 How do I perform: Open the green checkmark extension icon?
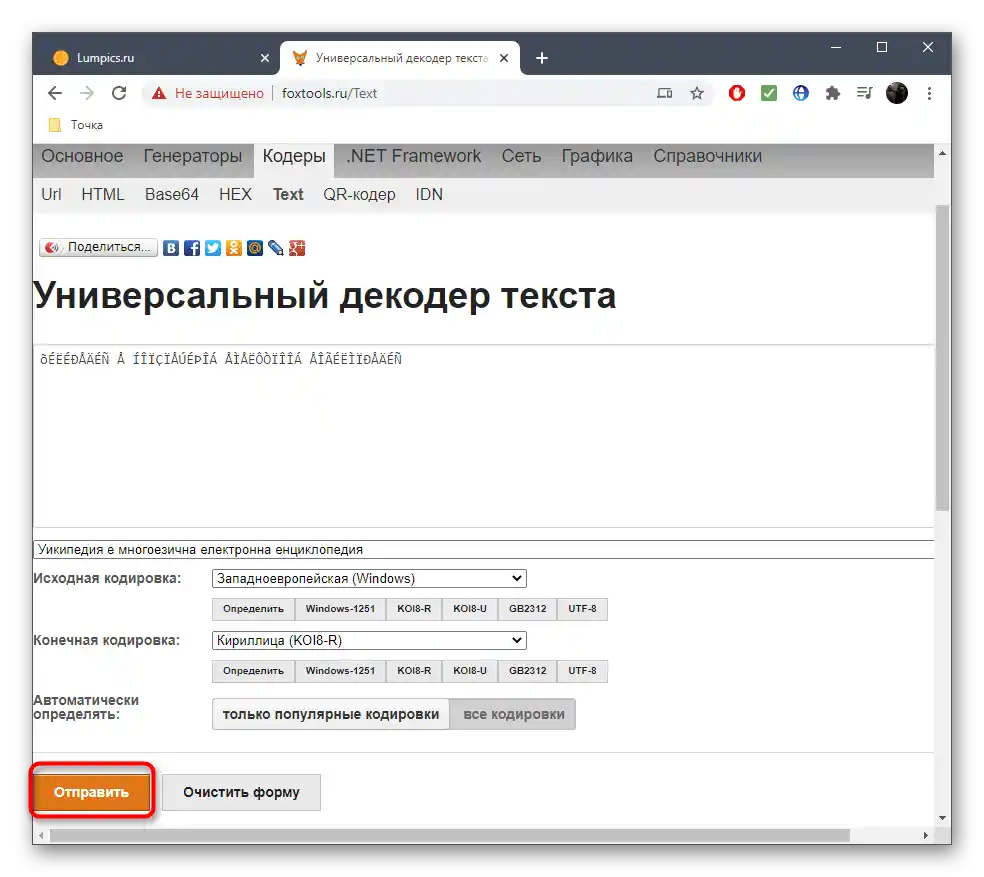click(769, 94)
